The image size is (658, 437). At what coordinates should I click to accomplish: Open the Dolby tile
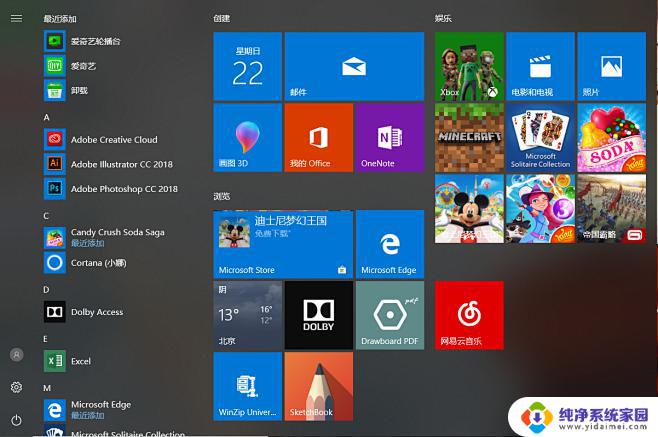[319, 315]
